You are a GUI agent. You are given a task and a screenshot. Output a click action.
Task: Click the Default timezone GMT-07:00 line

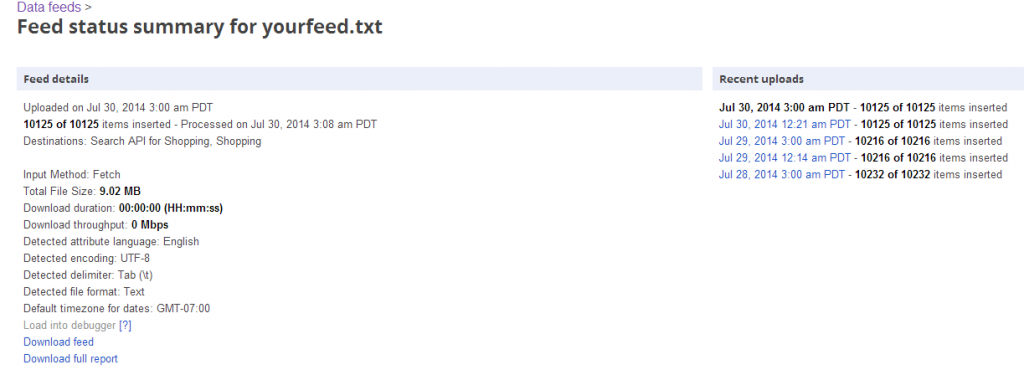[117, 308]
